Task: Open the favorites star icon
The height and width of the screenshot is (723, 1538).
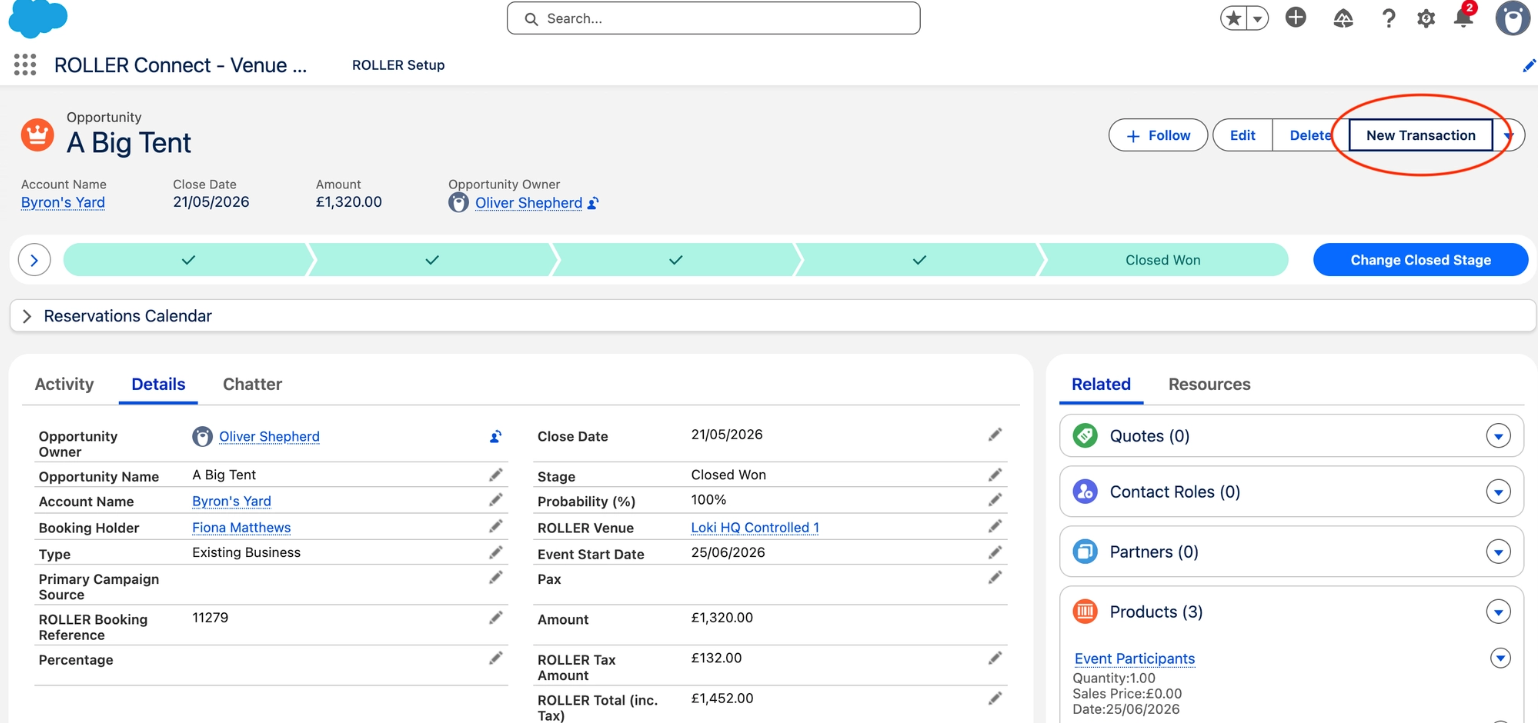Action: coord(1234,18)
